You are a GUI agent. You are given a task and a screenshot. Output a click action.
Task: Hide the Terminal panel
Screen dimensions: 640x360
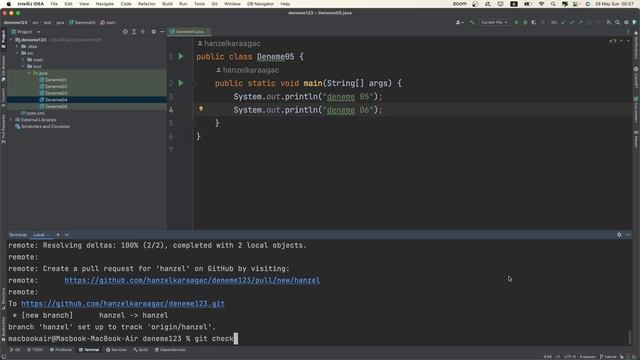pos(628,235)
